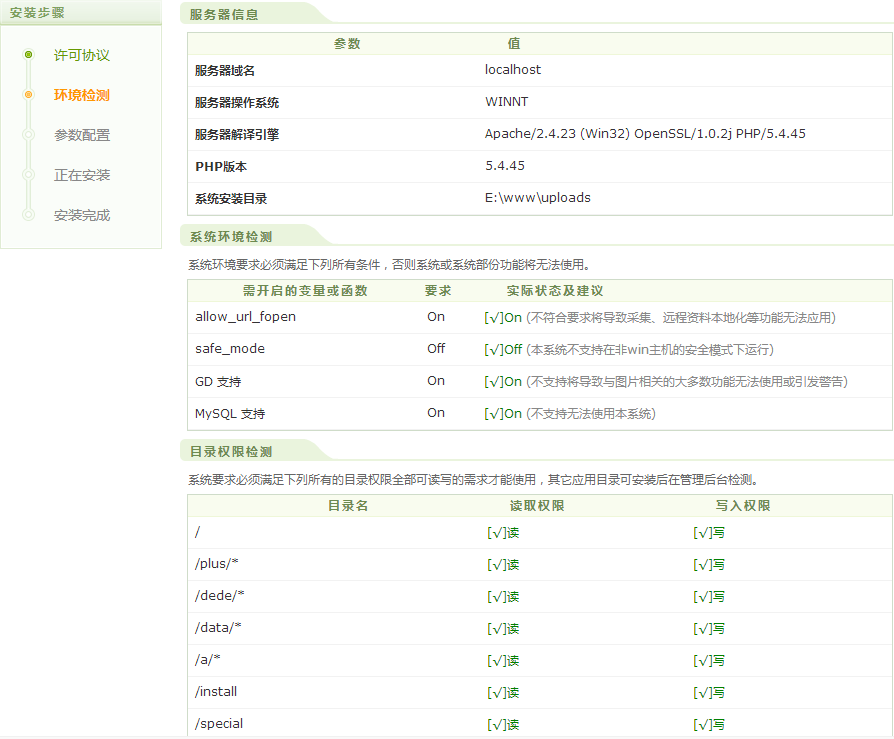Viewport: 894px width, 739px height.
Task: Click the [√]On status for MySQL 支持
Action: [503, 413]
